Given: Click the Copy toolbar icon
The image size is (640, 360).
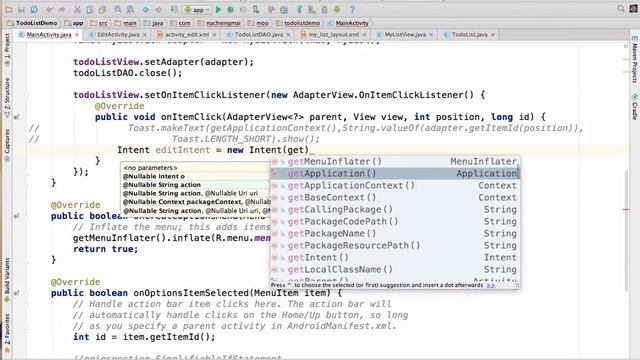Looking at the screenshot, I should pyautogui.click(x=89, y=9).
